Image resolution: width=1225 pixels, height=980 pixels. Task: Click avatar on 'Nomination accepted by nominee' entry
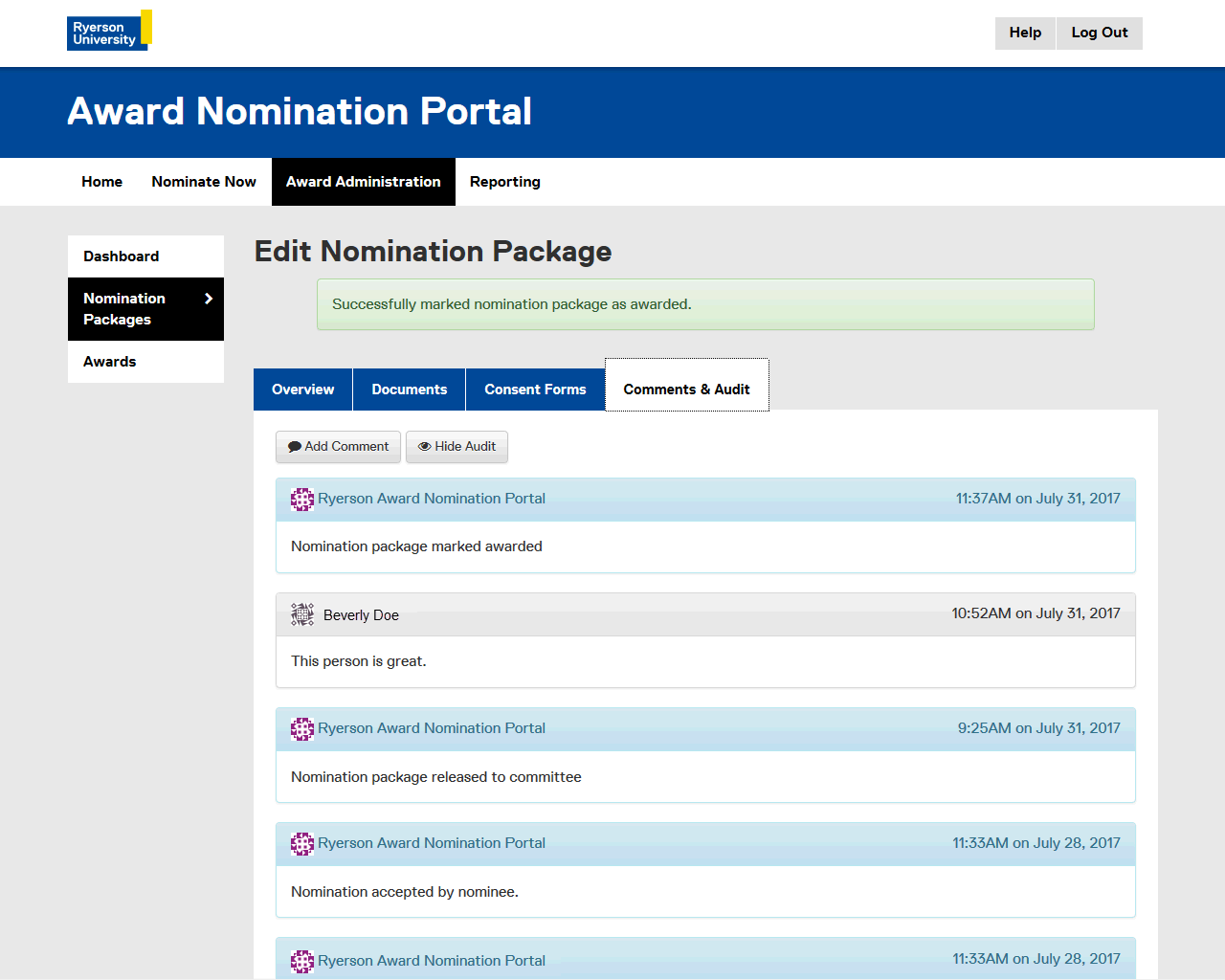click(x=302, y=844)
